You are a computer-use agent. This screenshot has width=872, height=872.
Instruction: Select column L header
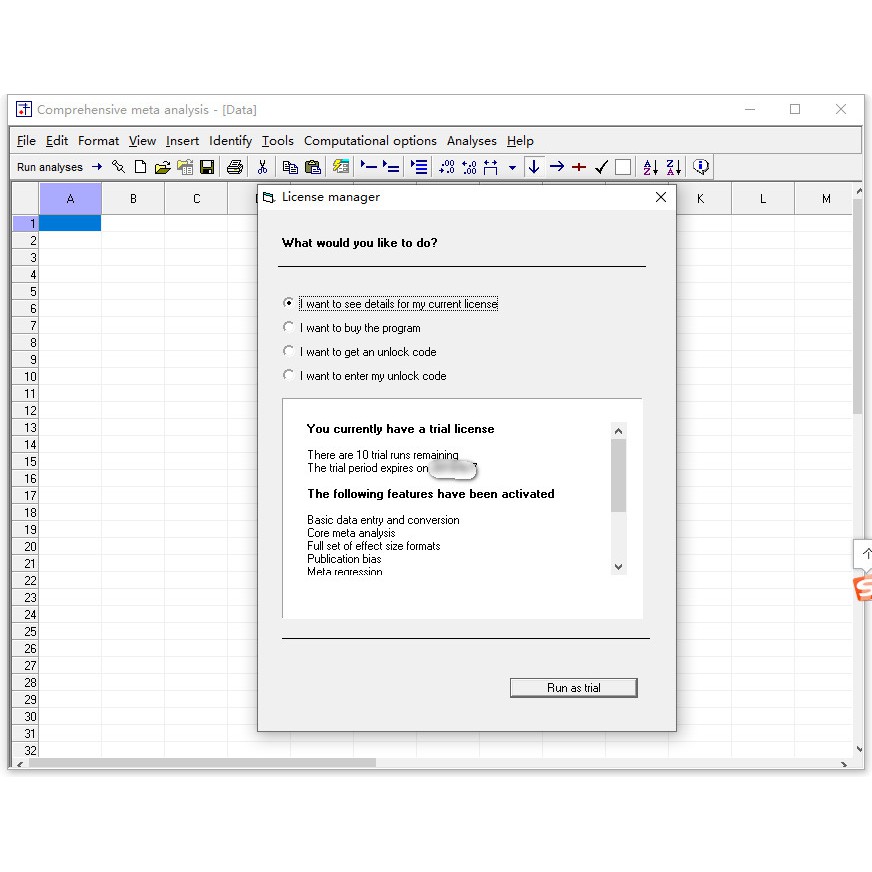click(x=763, y=199)
